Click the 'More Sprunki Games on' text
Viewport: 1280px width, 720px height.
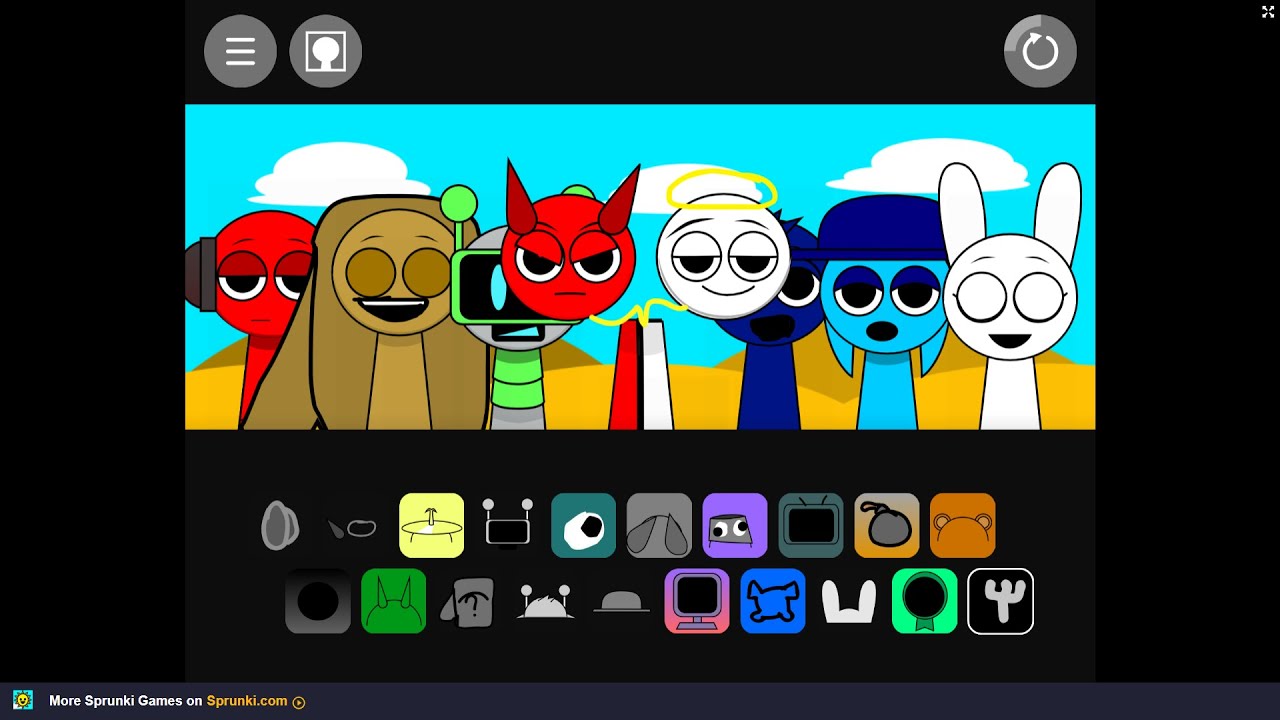[x=126, y=701]
